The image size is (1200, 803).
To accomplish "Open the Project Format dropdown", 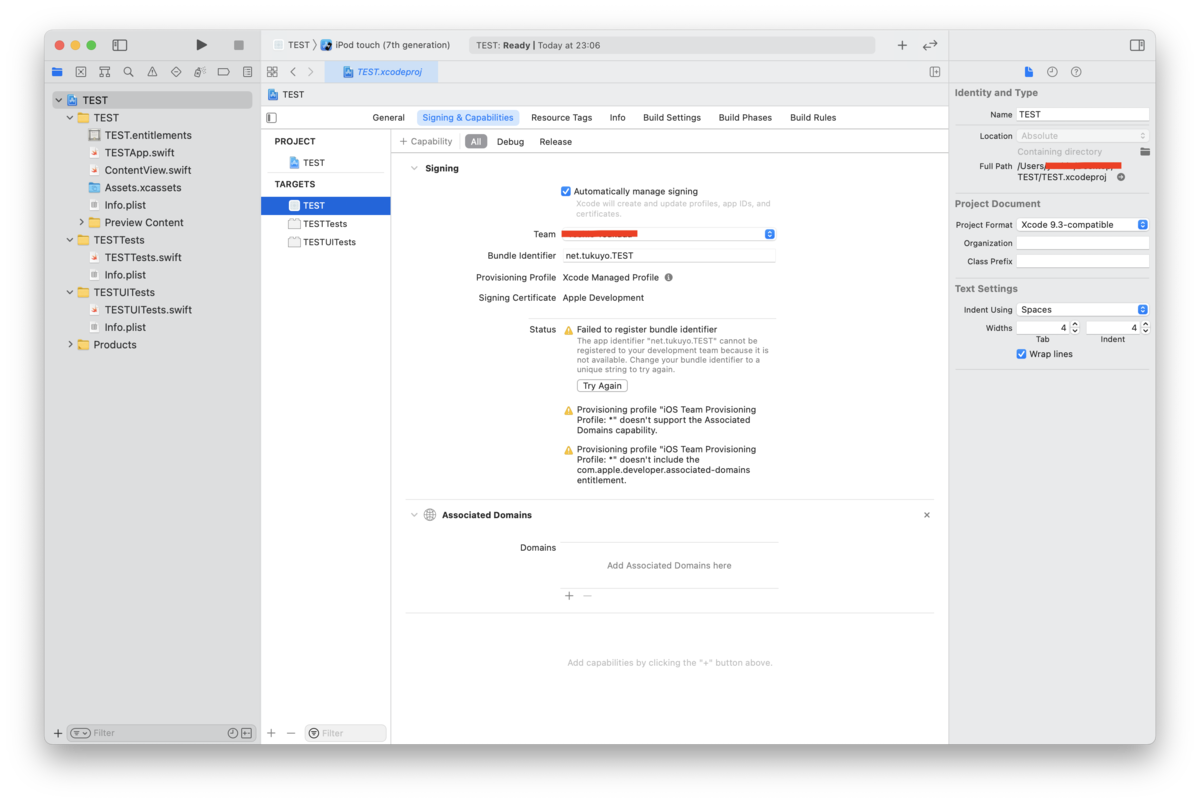I will point(1083,225).
